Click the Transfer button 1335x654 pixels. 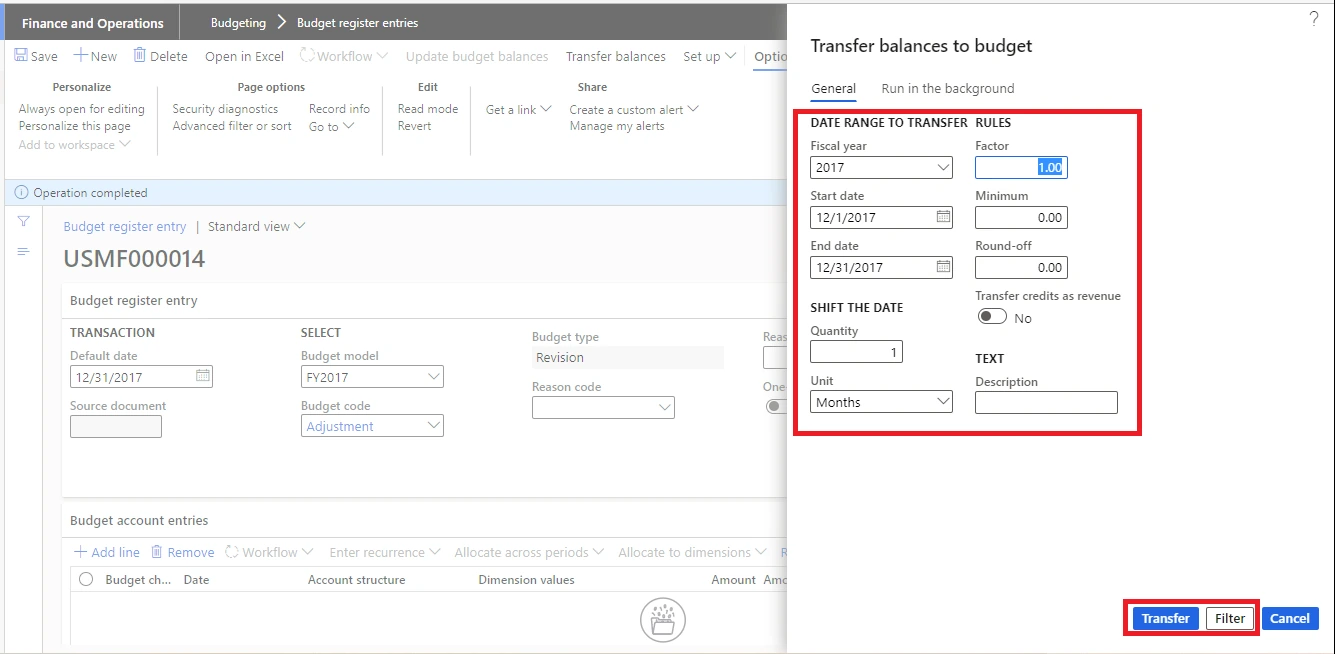point(1165,618)
